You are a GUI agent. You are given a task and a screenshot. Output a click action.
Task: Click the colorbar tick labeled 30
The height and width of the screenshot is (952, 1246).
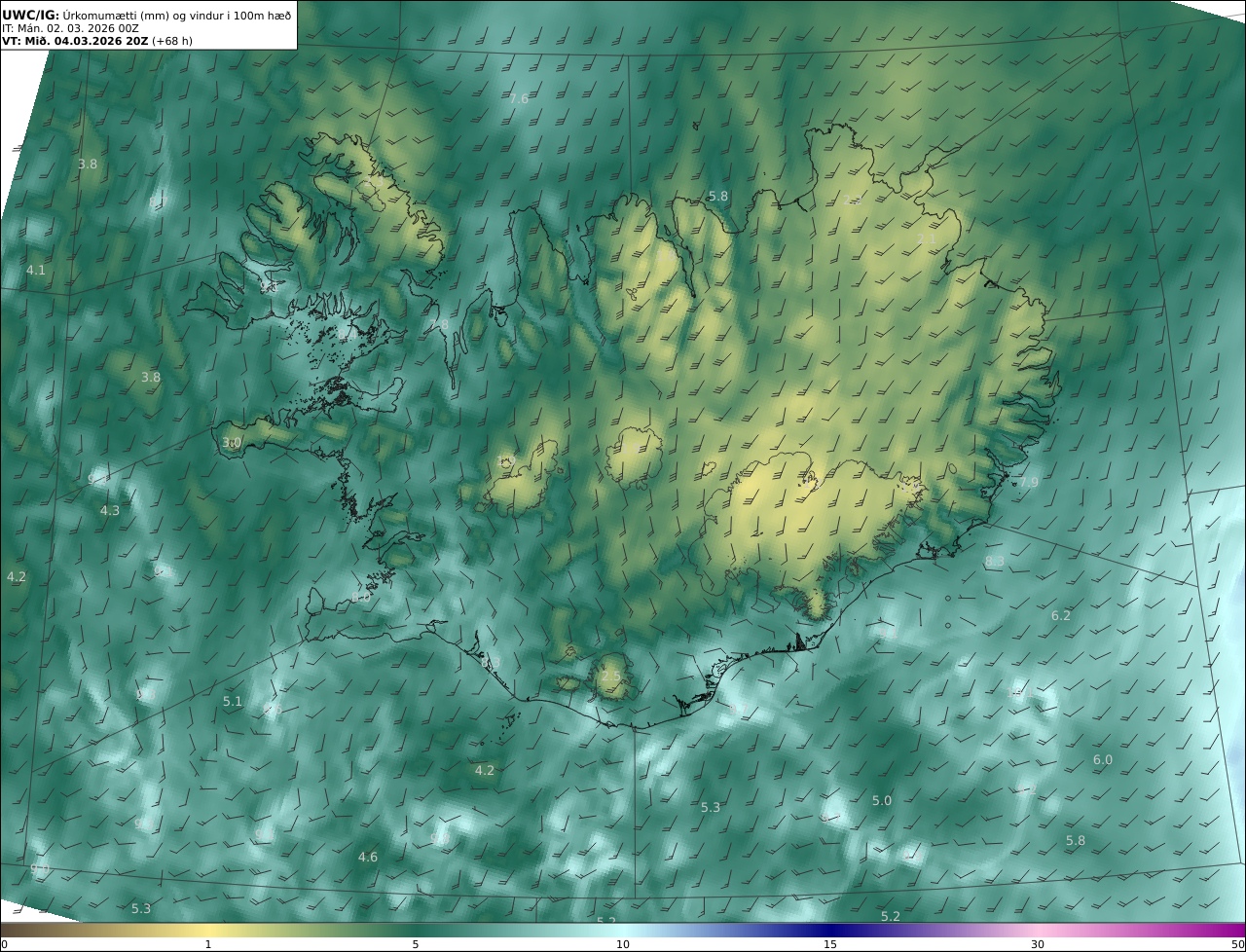1038,944
